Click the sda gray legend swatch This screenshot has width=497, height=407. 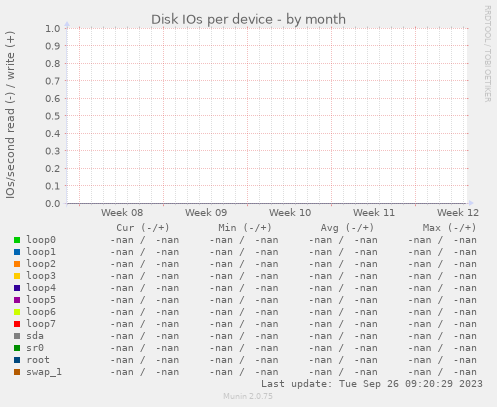(17, 336)
